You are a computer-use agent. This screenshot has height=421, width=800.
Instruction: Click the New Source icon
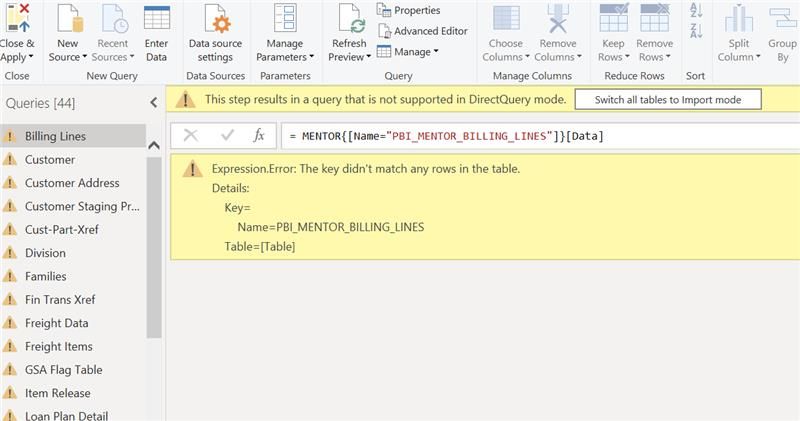click(x=69, y=19)
